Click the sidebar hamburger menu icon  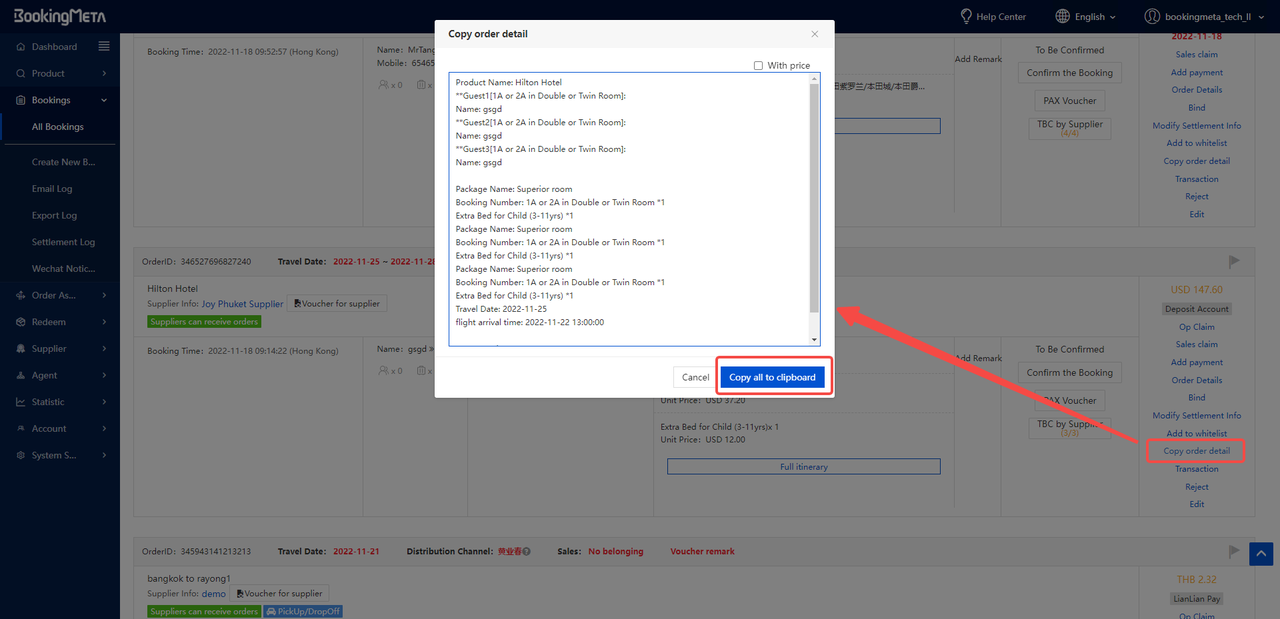(104, 46)
